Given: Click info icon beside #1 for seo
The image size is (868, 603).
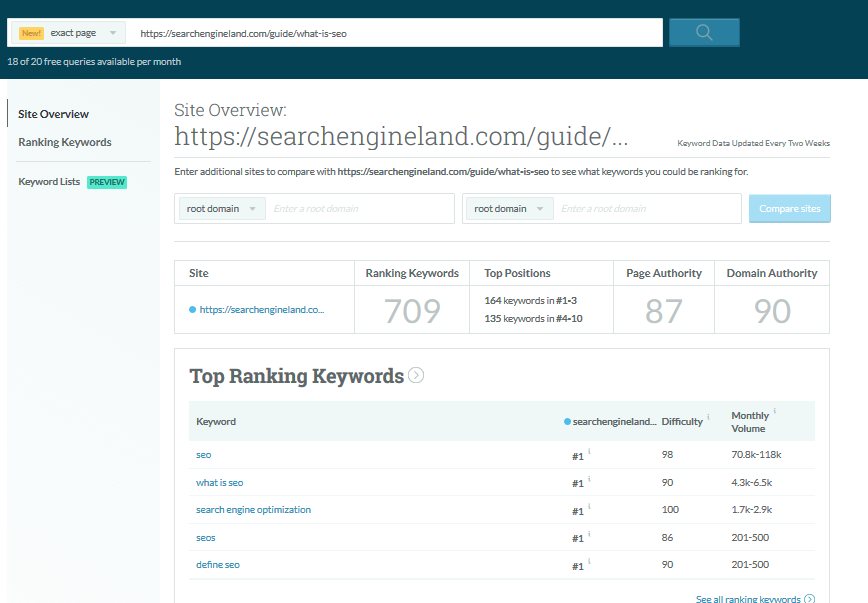Looking at the screenshot, I should tap(589, 451).
